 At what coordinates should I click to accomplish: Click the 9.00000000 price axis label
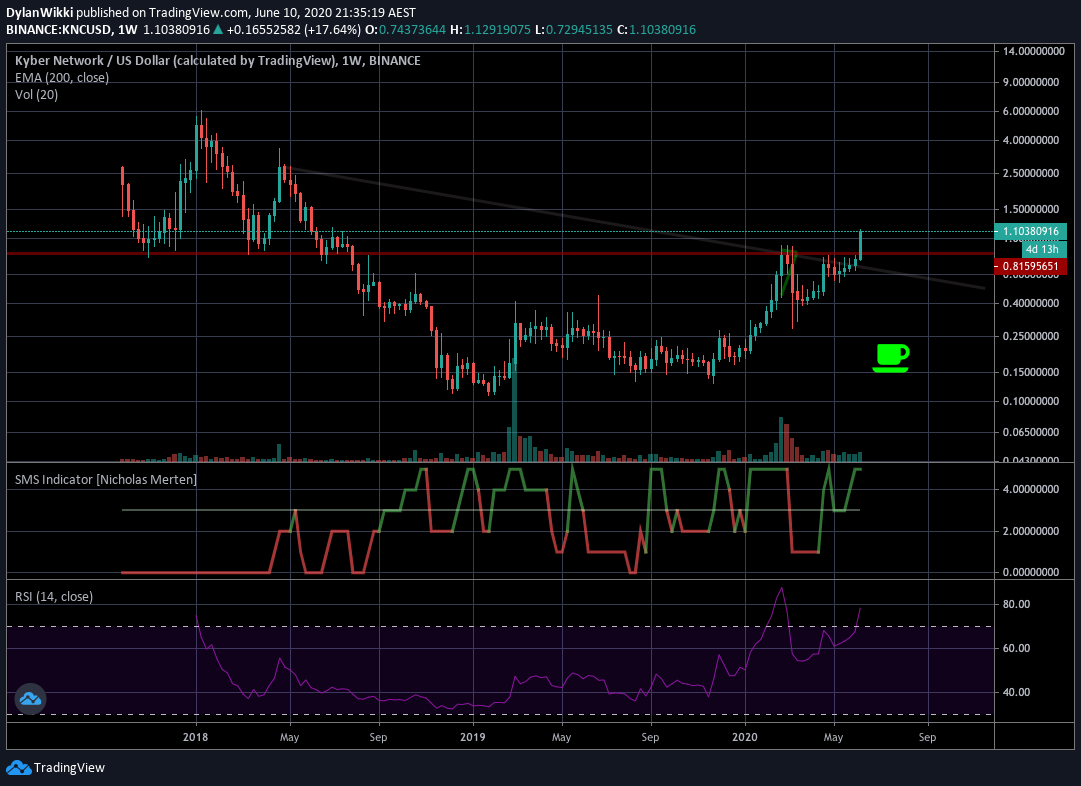(x=1031, y=82)
